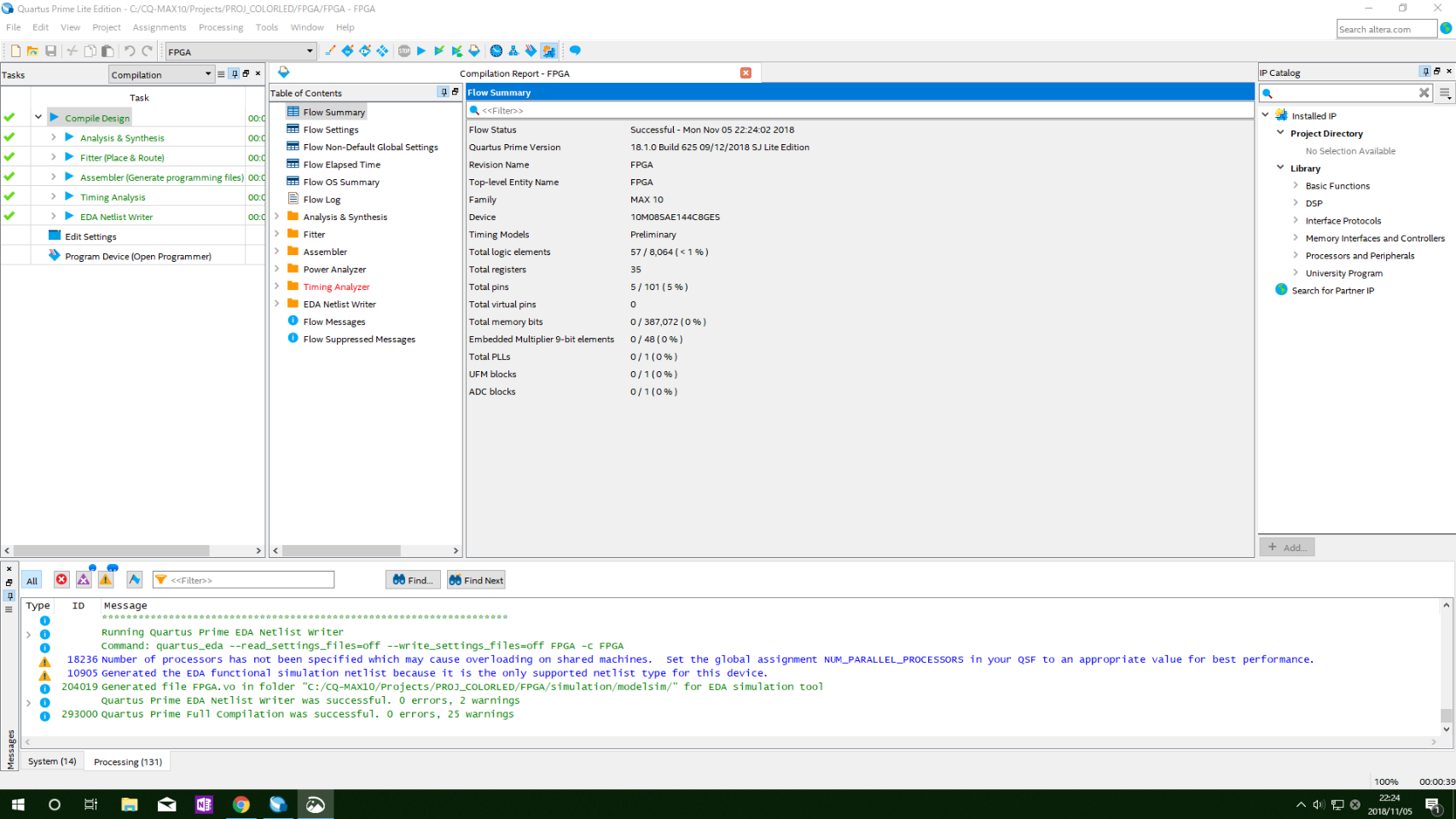Toggle pin on the IP Catalog panel
The image size is (1456, 819).
[1425, 72]
